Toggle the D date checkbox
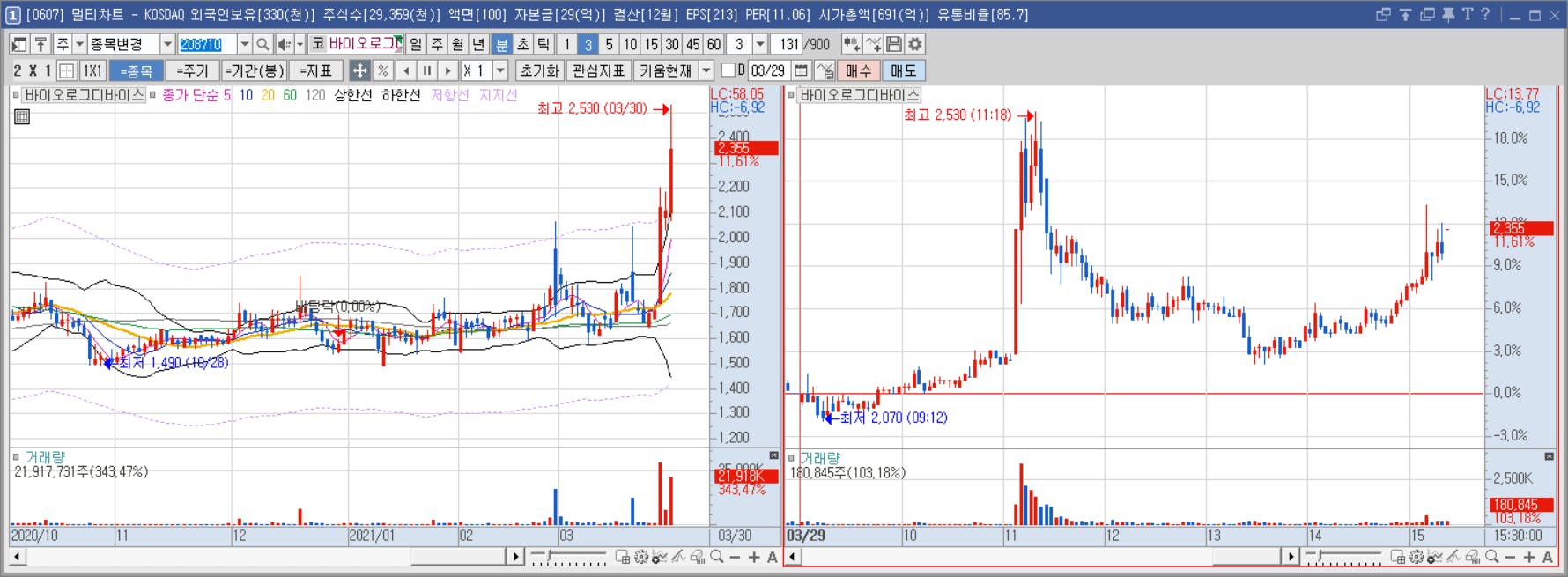This screenshot has width=1568, height=577. (x=728, y=70)
